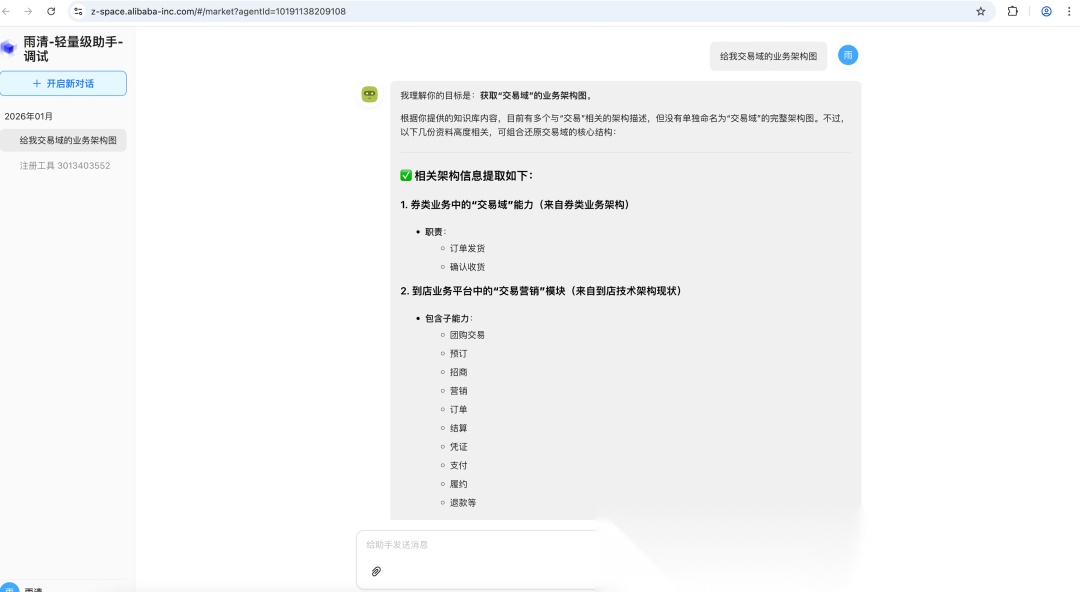Click list item 履约
The image size is (1080, 592).
pyautogui.click(x=458, y=484)
